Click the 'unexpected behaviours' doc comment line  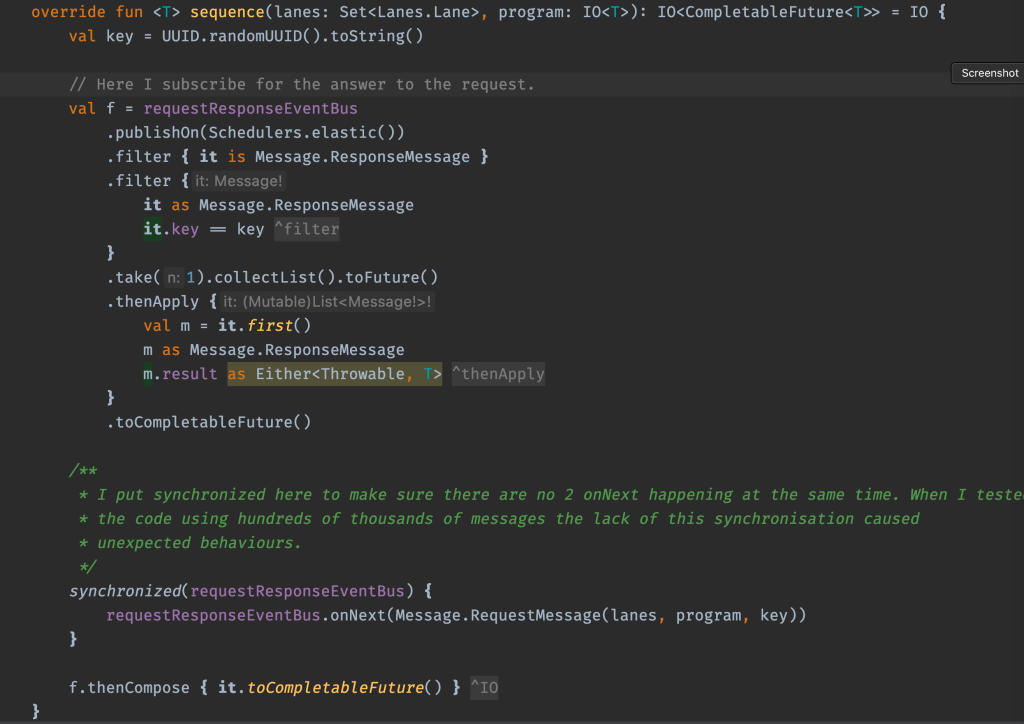(x=198, y=543)
